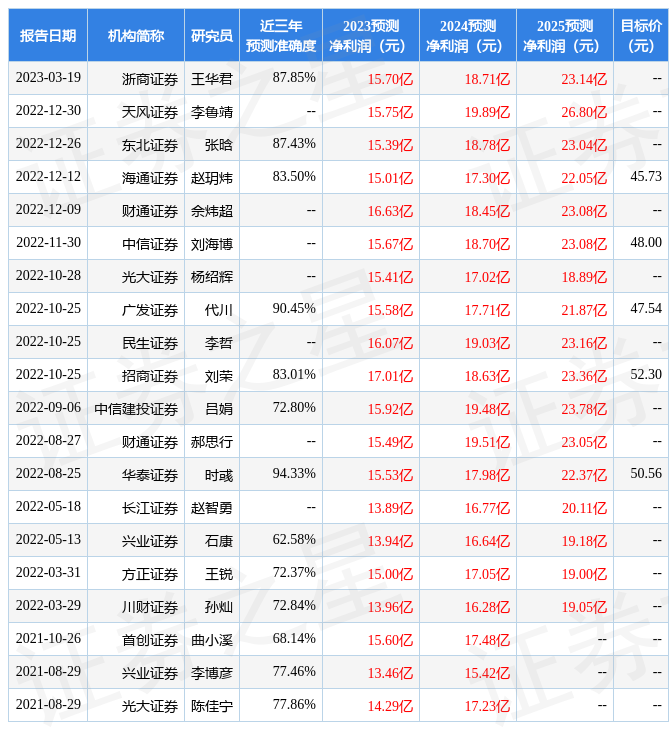669x730 pixels.
Task: Click target price 45.73
Action: coord(646,177)
